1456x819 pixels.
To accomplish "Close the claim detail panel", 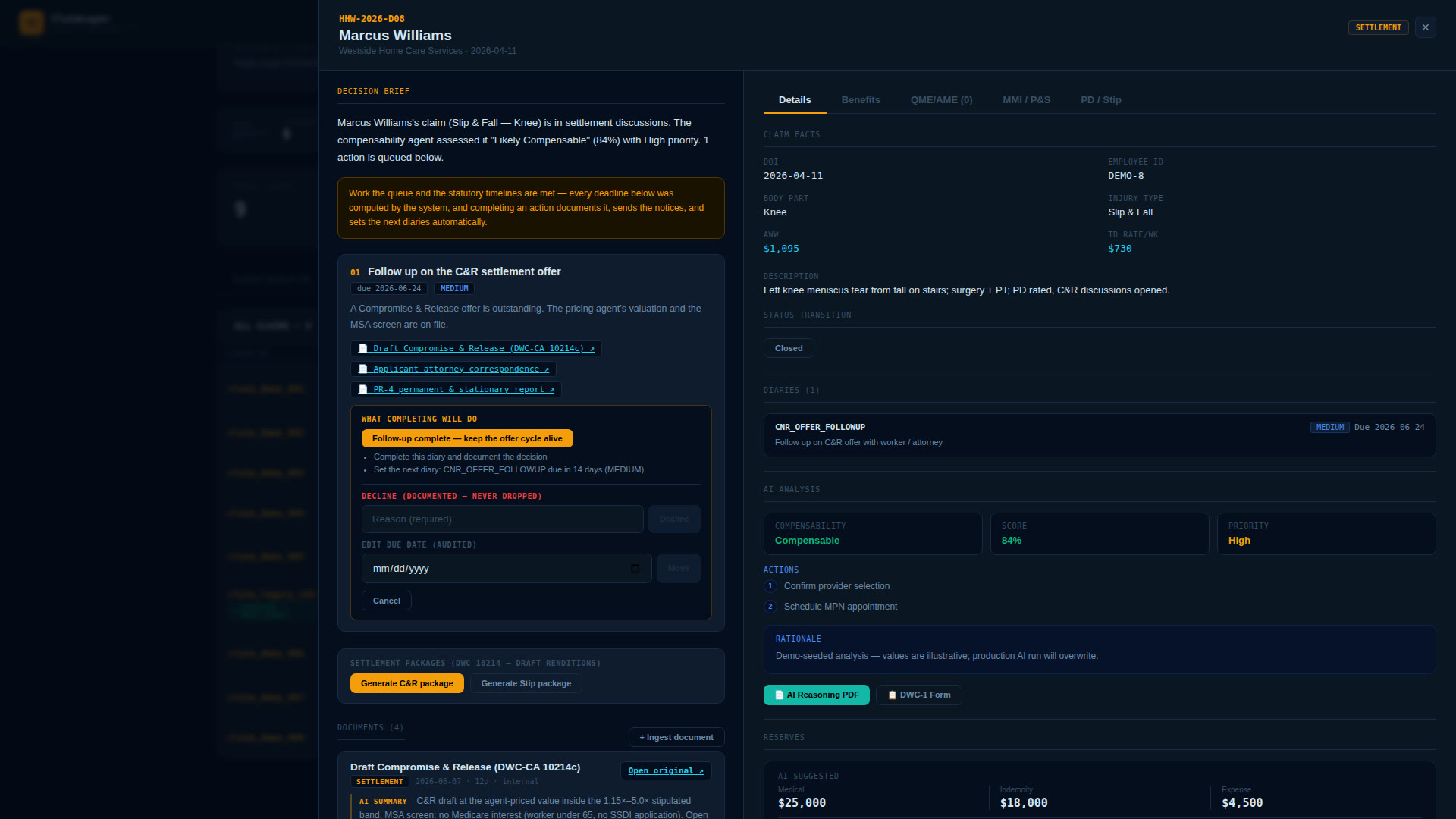I will [x=1425, y=27].
